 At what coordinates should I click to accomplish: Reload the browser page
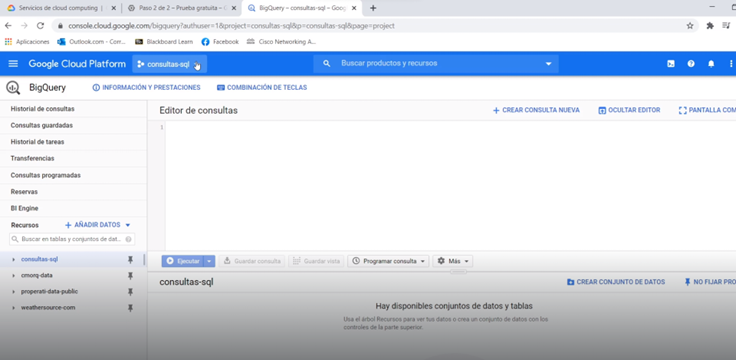point(40,26)
